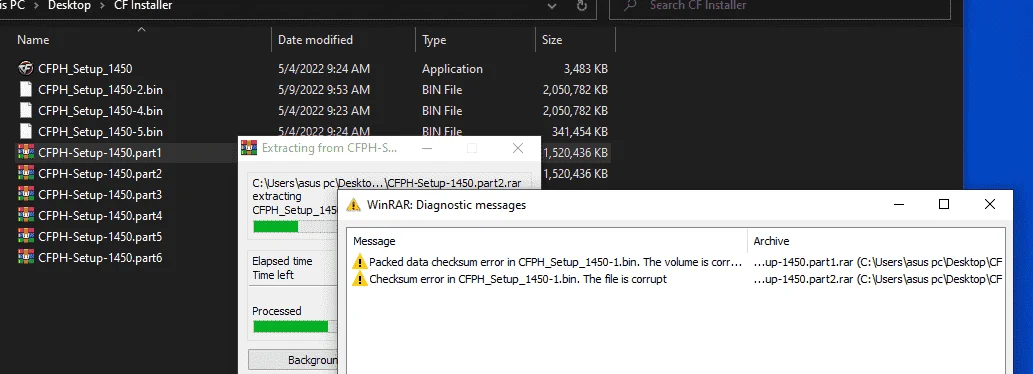This screenshot has height=374, width=1033.
Task: Click warning icon beside Packed data checksum error
Action: 359,262
